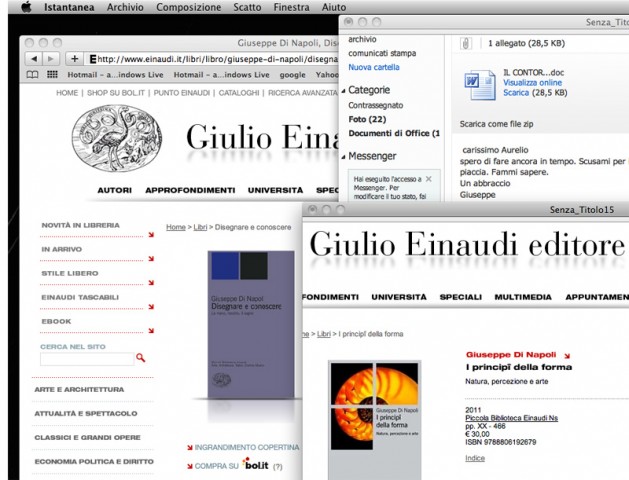Open SPECIALI tab in Senza_Titolo15 window

point(461,297)
